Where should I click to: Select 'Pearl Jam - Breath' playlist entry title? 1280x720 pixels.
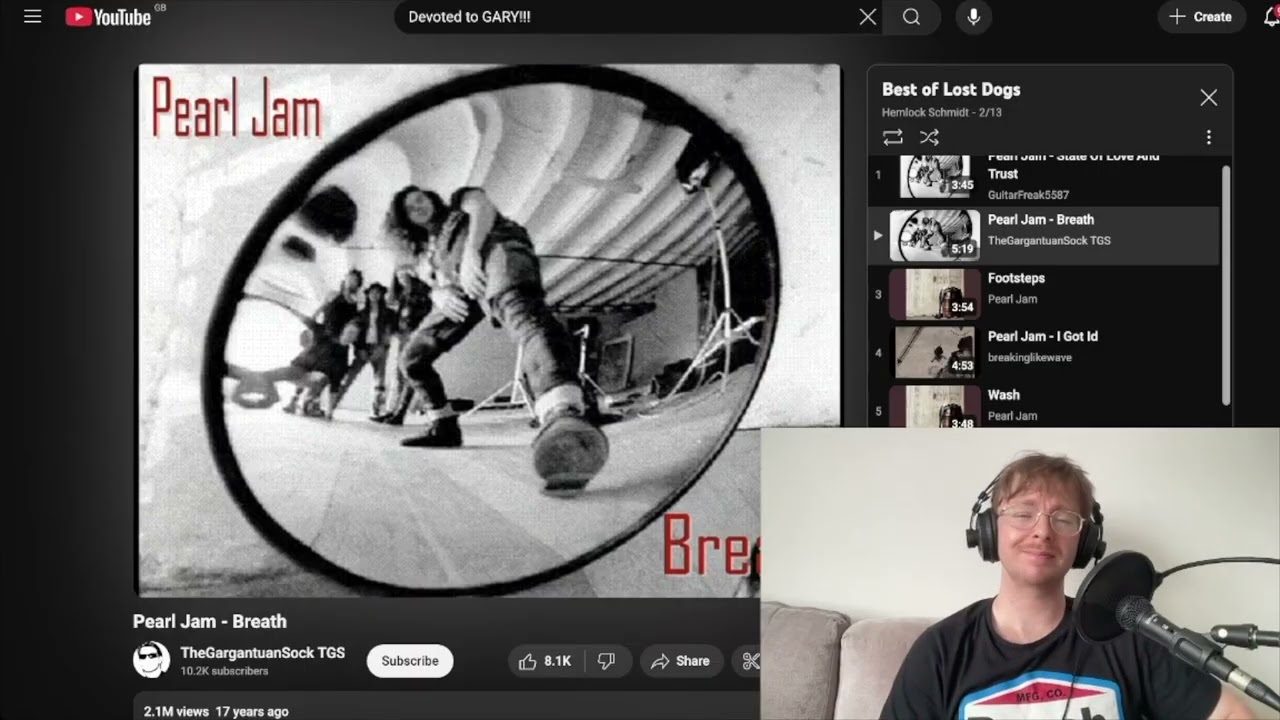point(1041,220)
